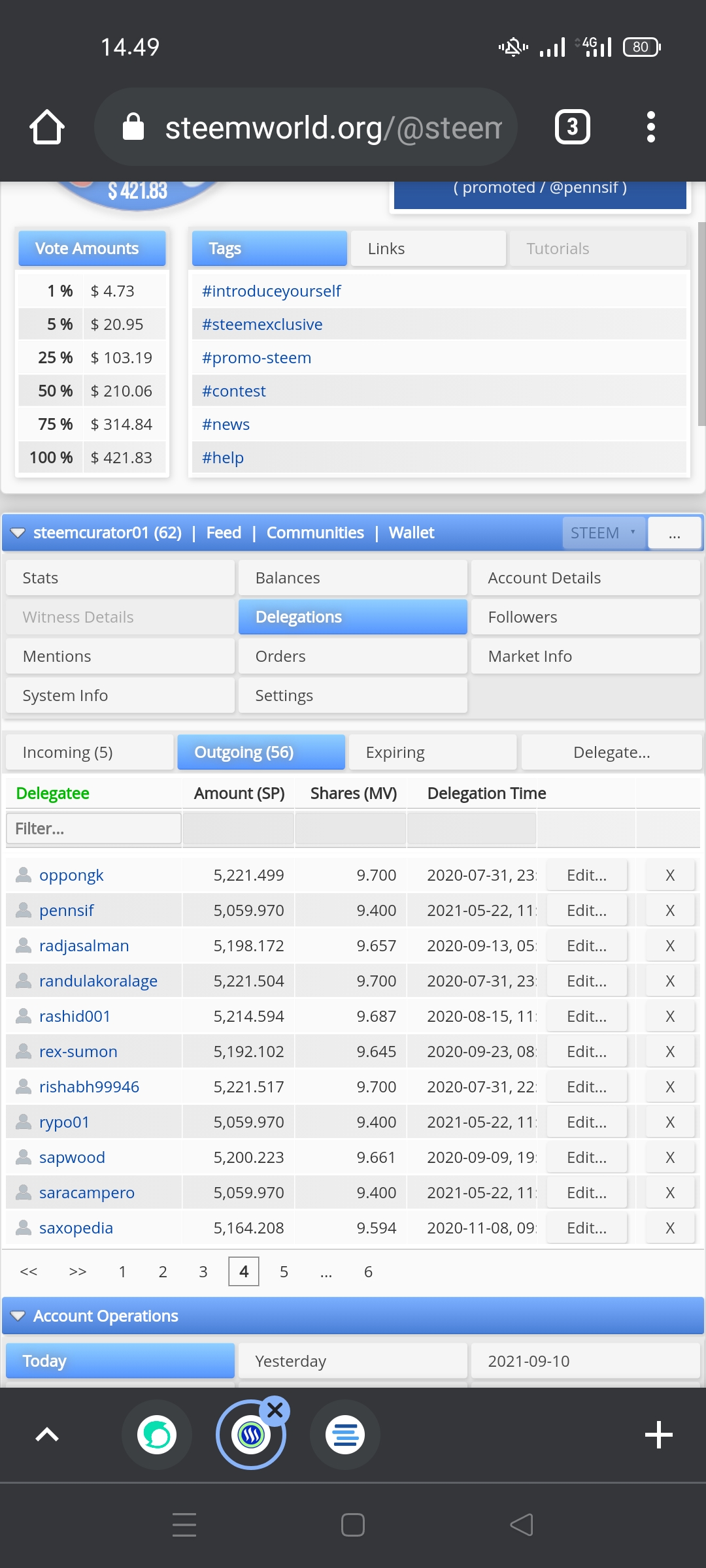Click user icon beside oppongk
This screenshot has height=1568, width=706.
24,875
